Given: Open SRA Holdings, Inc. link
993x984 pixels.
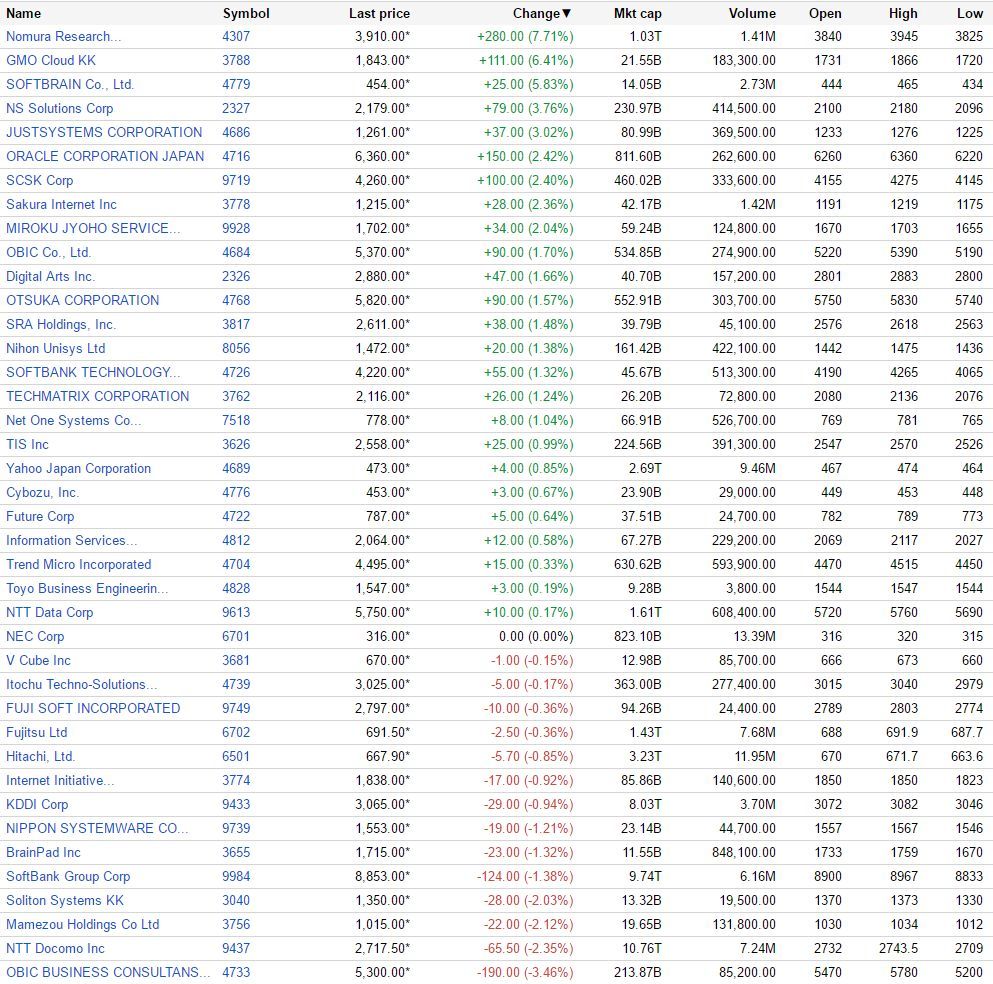Looking at the screenshot, I should pos(61,325).
